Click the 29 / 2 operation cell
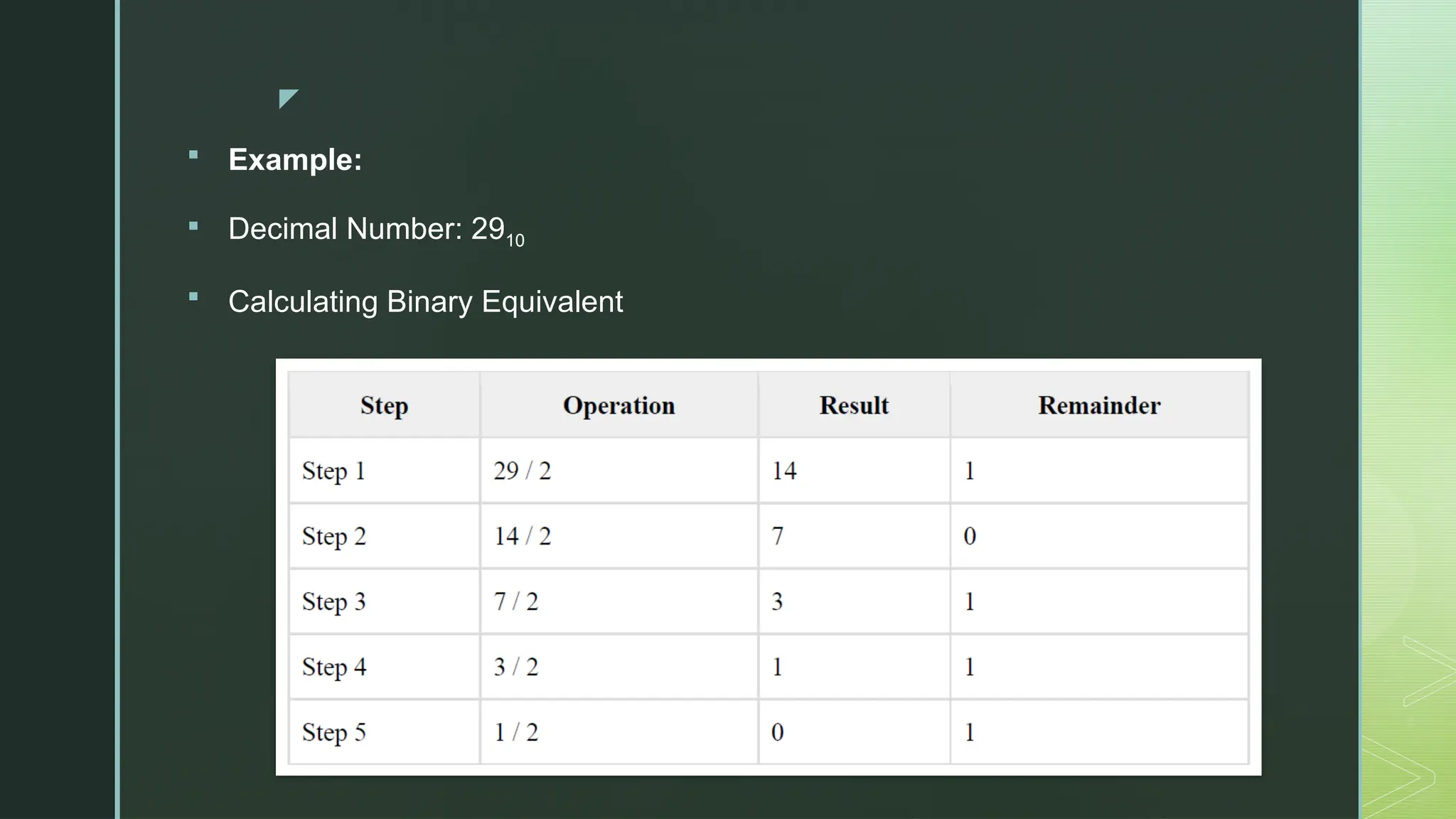Screen dimensions: 1456x819 (619, 471)
